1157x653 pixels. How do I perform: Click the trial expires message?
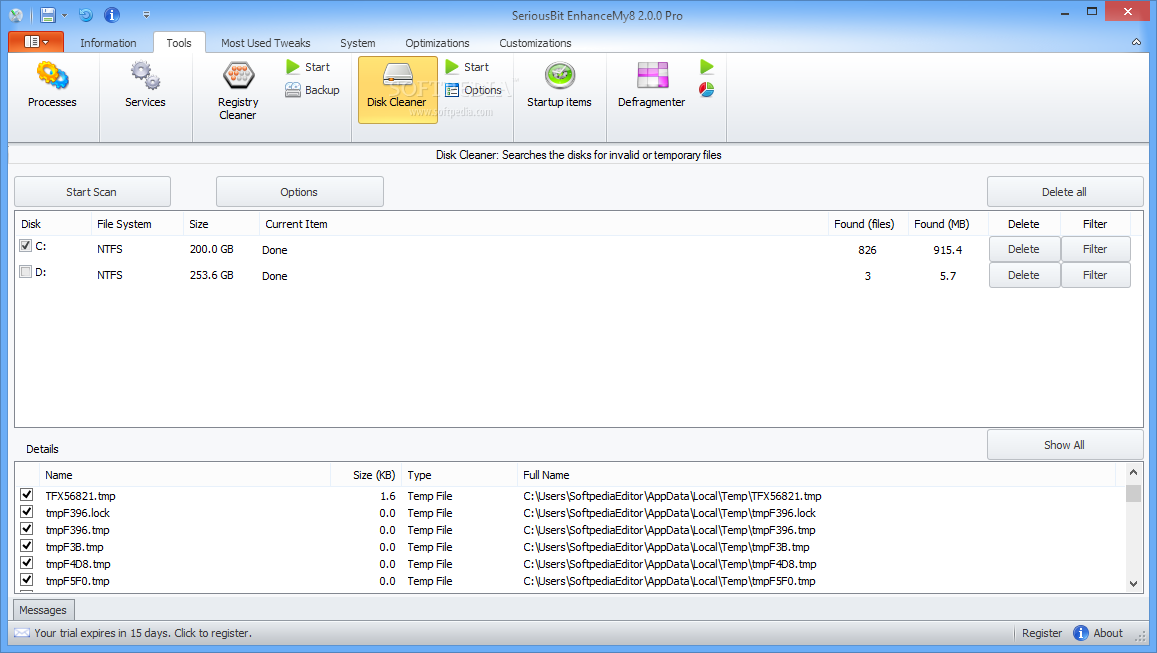(143, 633)
